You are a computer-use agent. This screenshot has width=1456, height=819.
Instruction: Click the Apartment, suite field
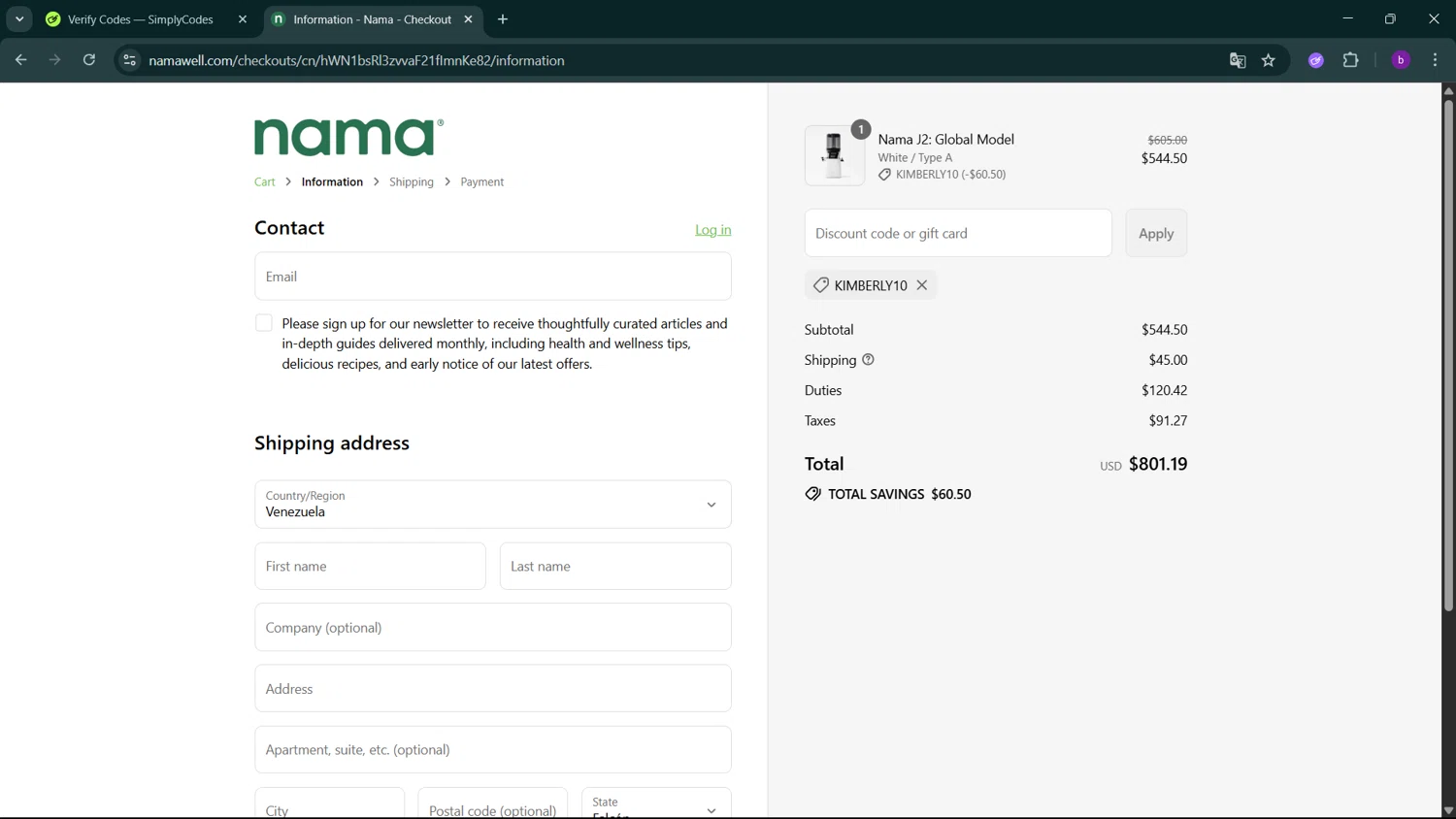pos(493,750)
